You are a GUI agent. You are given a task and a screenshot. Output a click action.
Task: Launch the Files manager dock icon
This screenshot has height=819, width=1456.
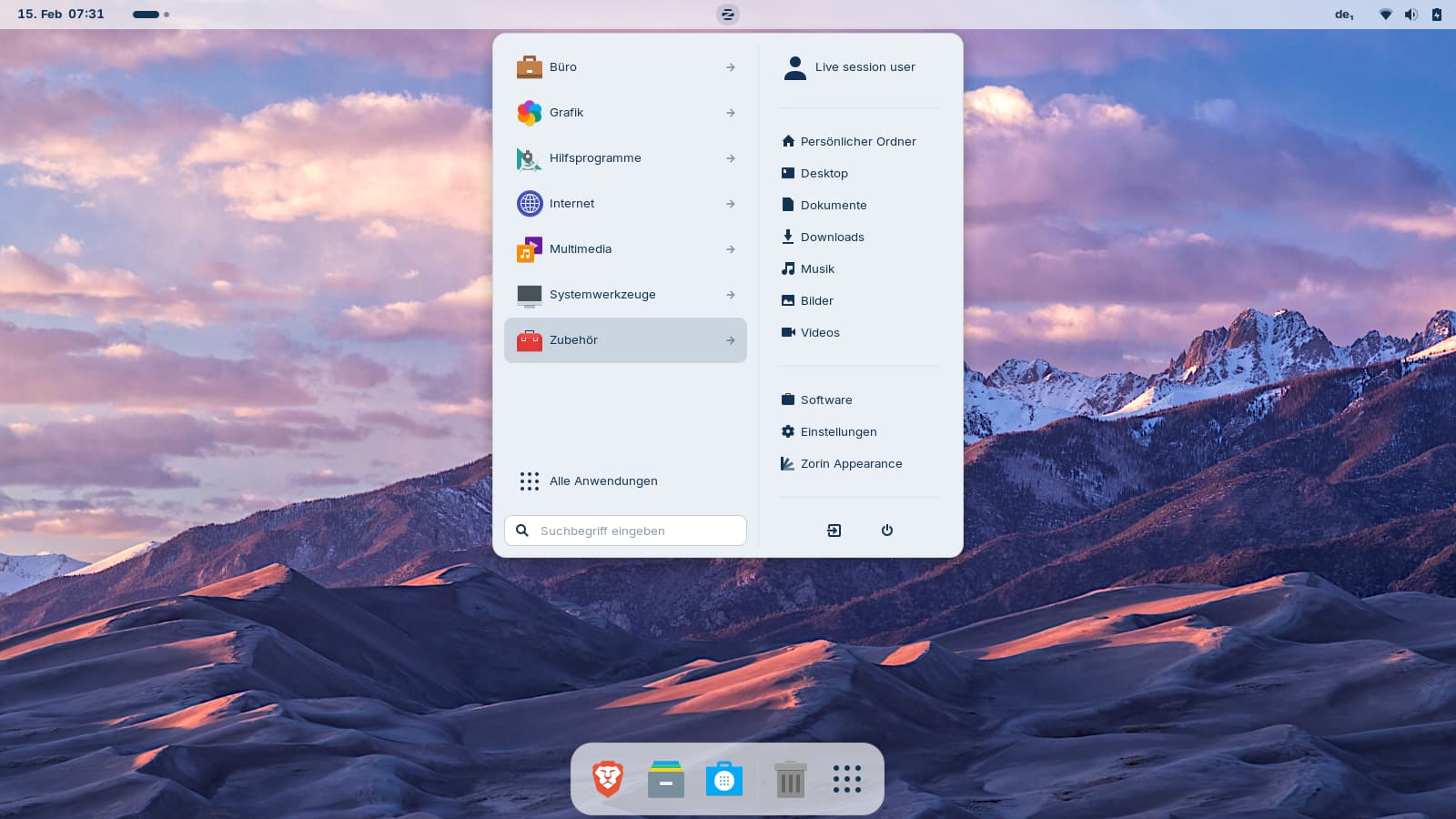click(x=666, y=780)
